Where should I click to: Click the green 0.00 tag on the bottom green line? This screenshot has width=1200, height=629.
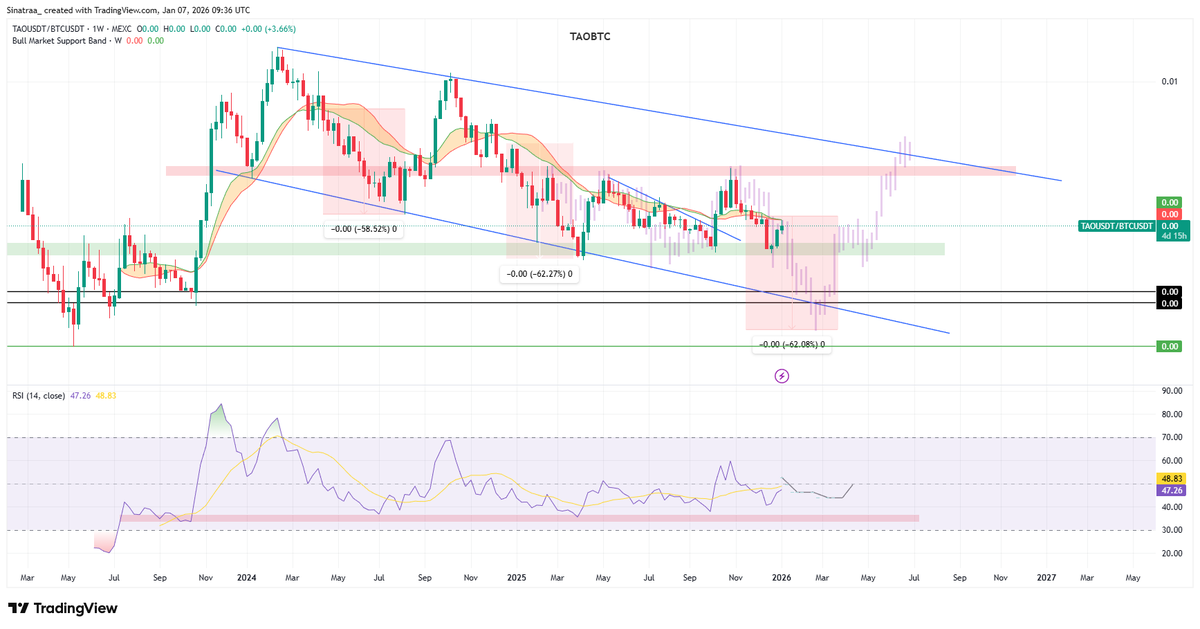click(x=1169, y=346)
